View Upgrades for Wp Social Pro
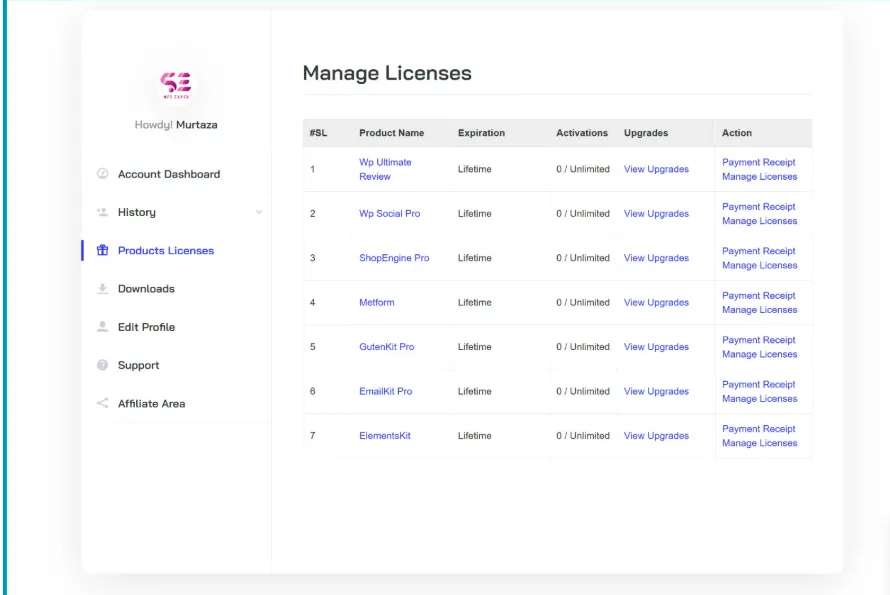Screen dimensions: 890x595 656,213
